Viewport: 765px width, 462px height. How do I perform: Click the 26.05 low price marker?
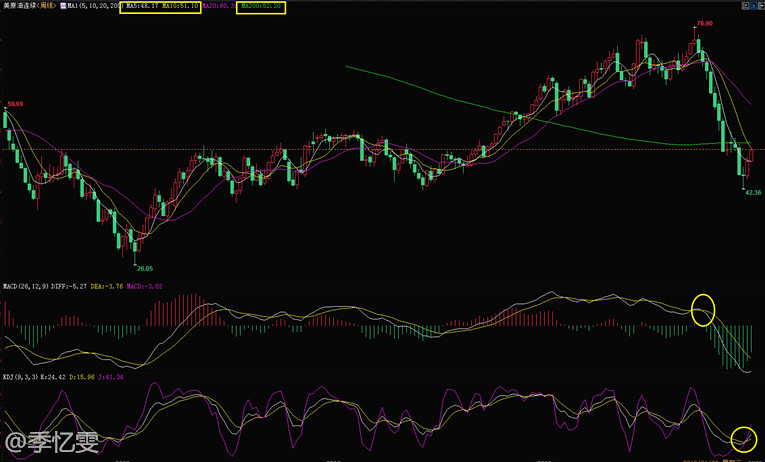[x=145, y=268]
